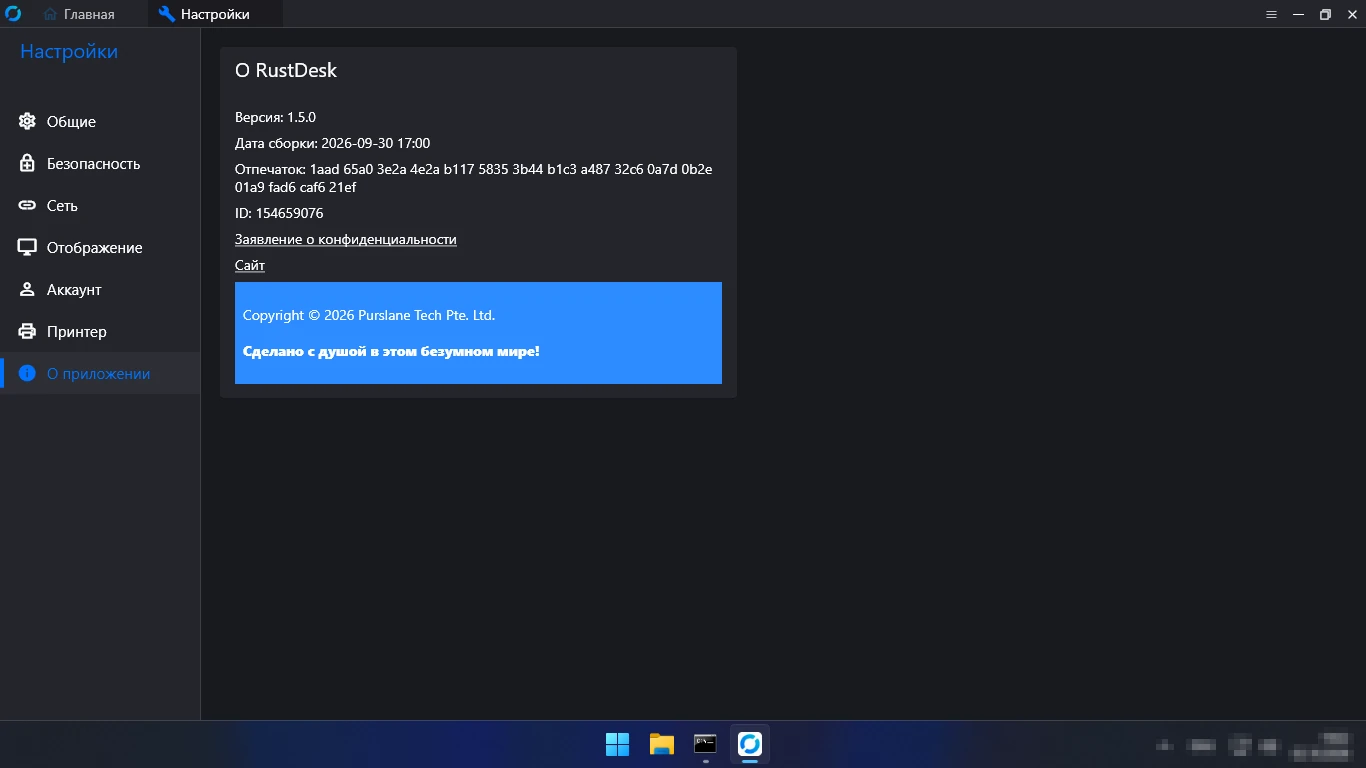This screenshot has height=768, width=1366.
Task: Open the Сайт link
Action: click(250, 266)
